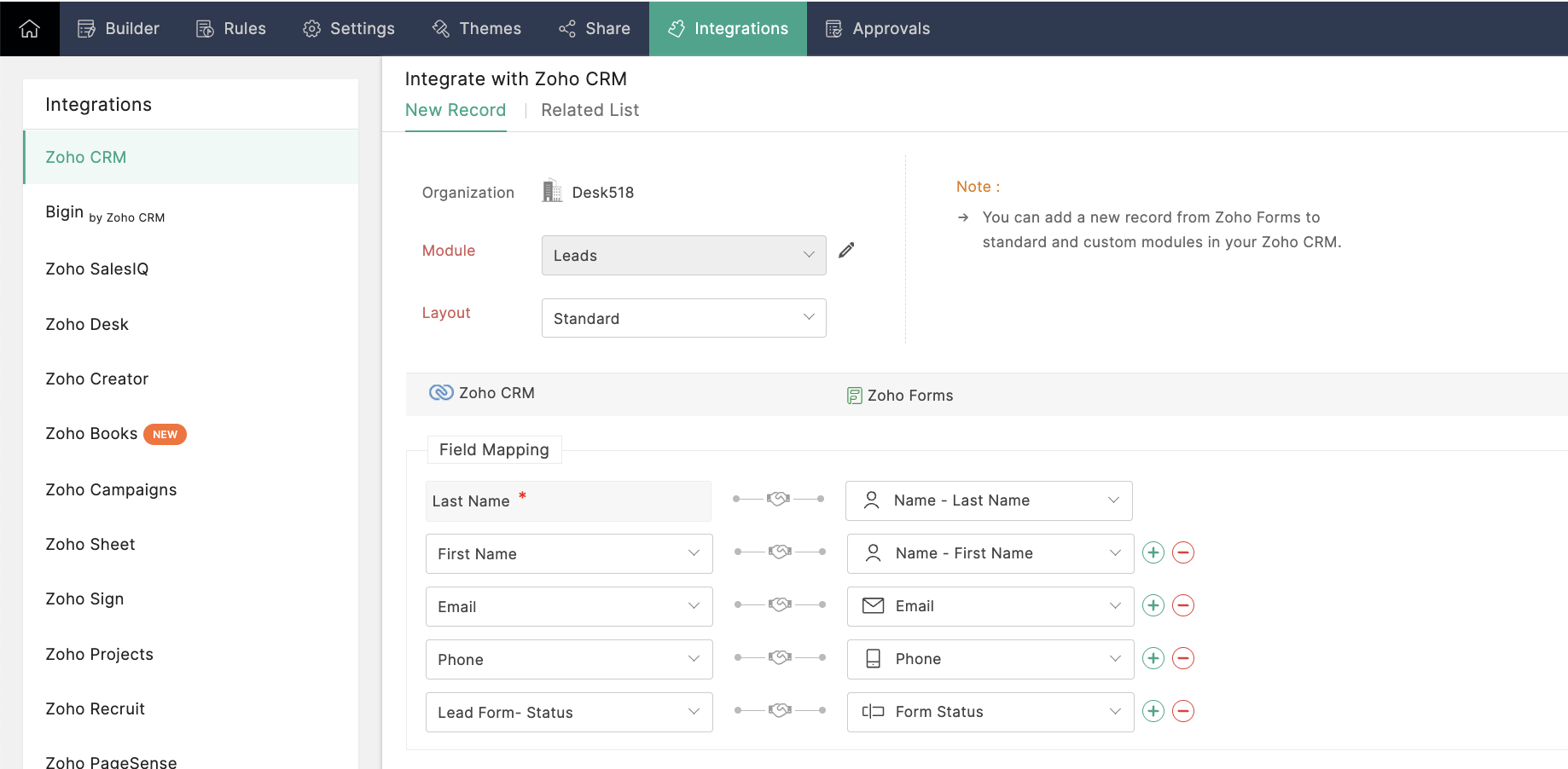The height and width of the screenshot is (769, 1568).
Task: Add a mapping row after First Name
Action: pyautogui.click(x=1153, y=552)
